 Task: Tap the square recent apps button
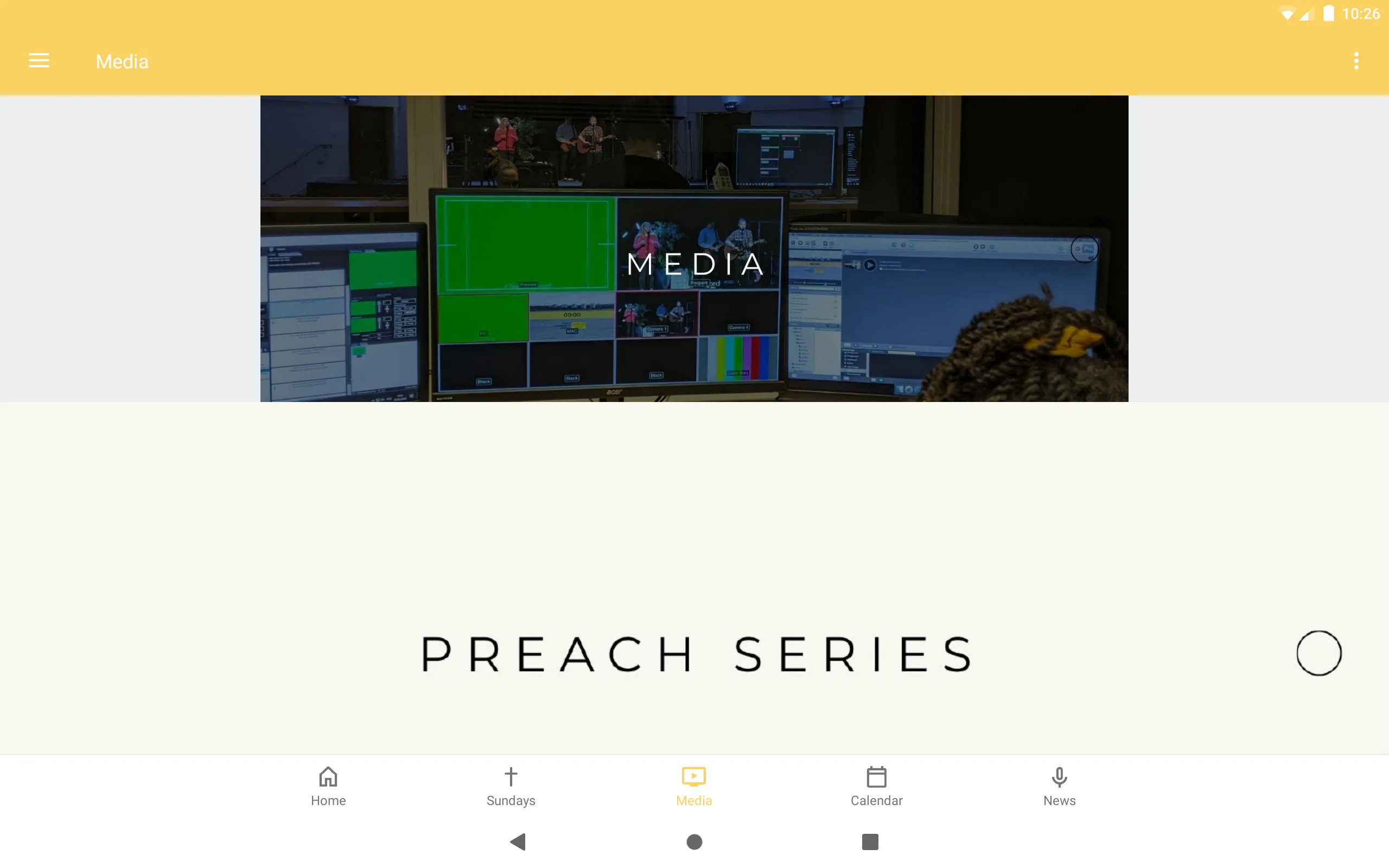869,842
